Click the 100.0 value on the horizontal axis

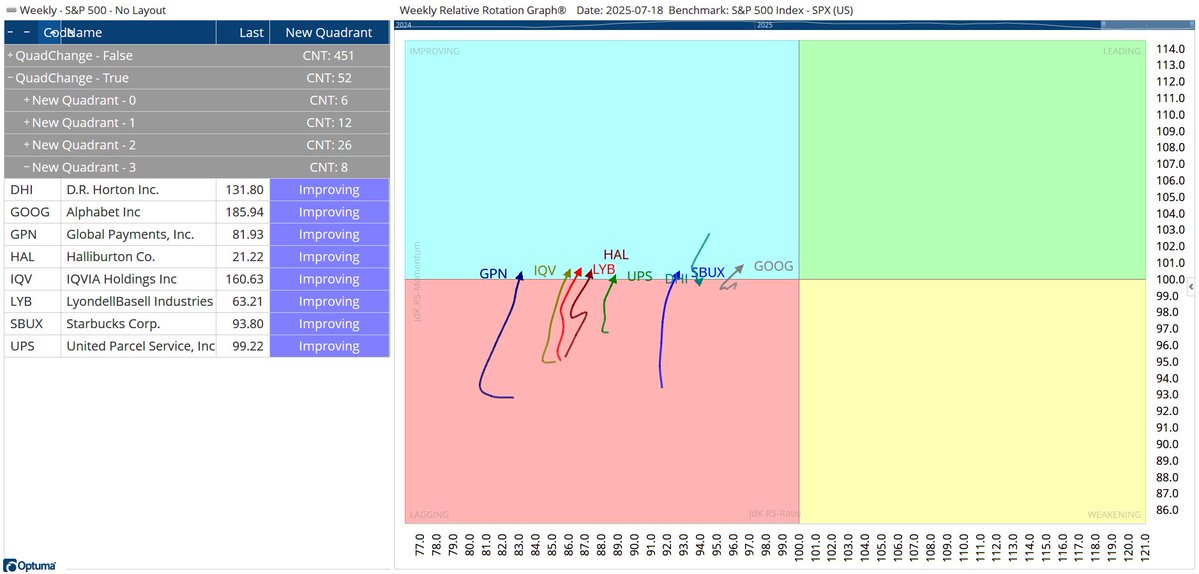tap(799, 547)
